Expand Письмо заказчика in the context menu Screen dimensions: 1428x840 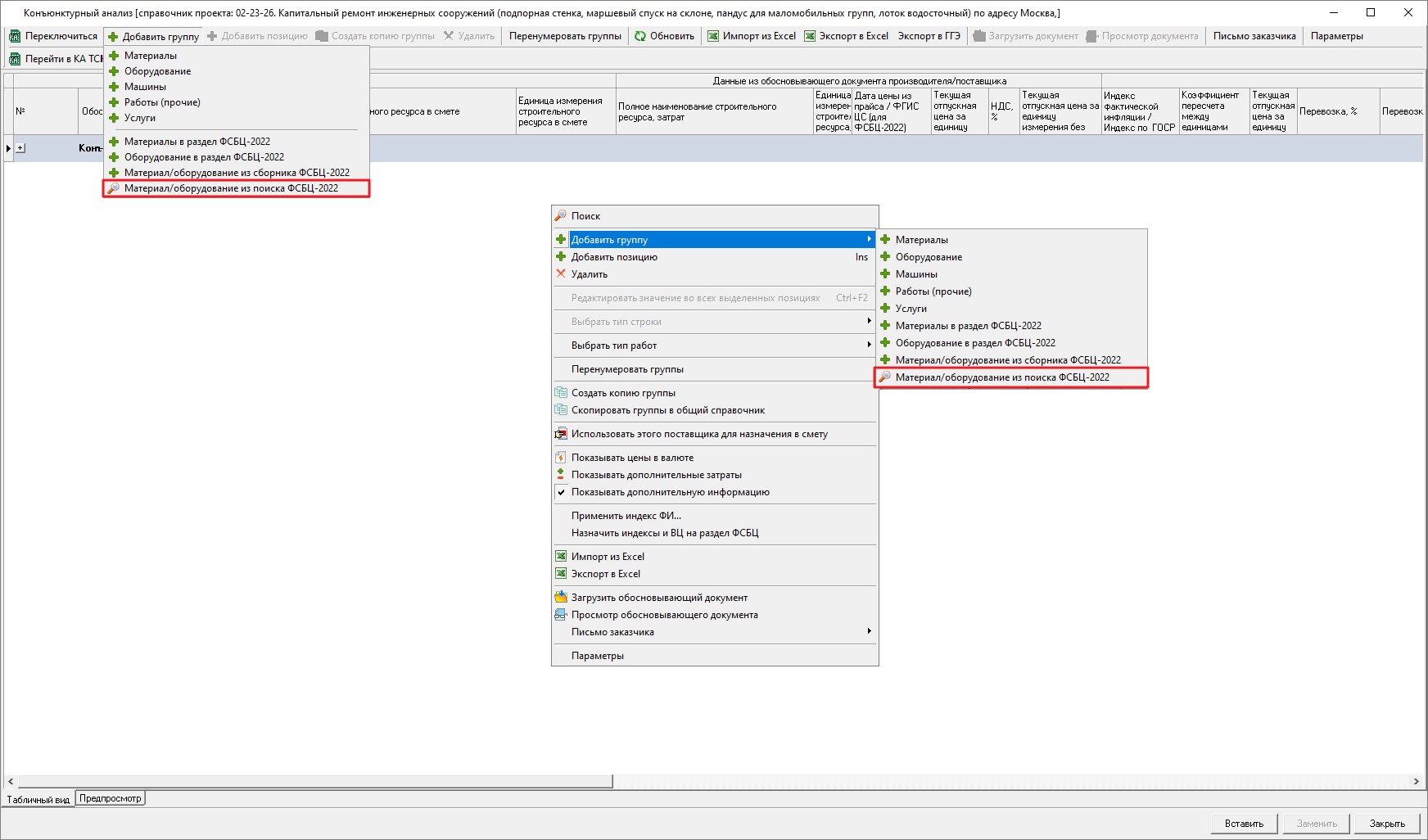(x=715, y=632)
